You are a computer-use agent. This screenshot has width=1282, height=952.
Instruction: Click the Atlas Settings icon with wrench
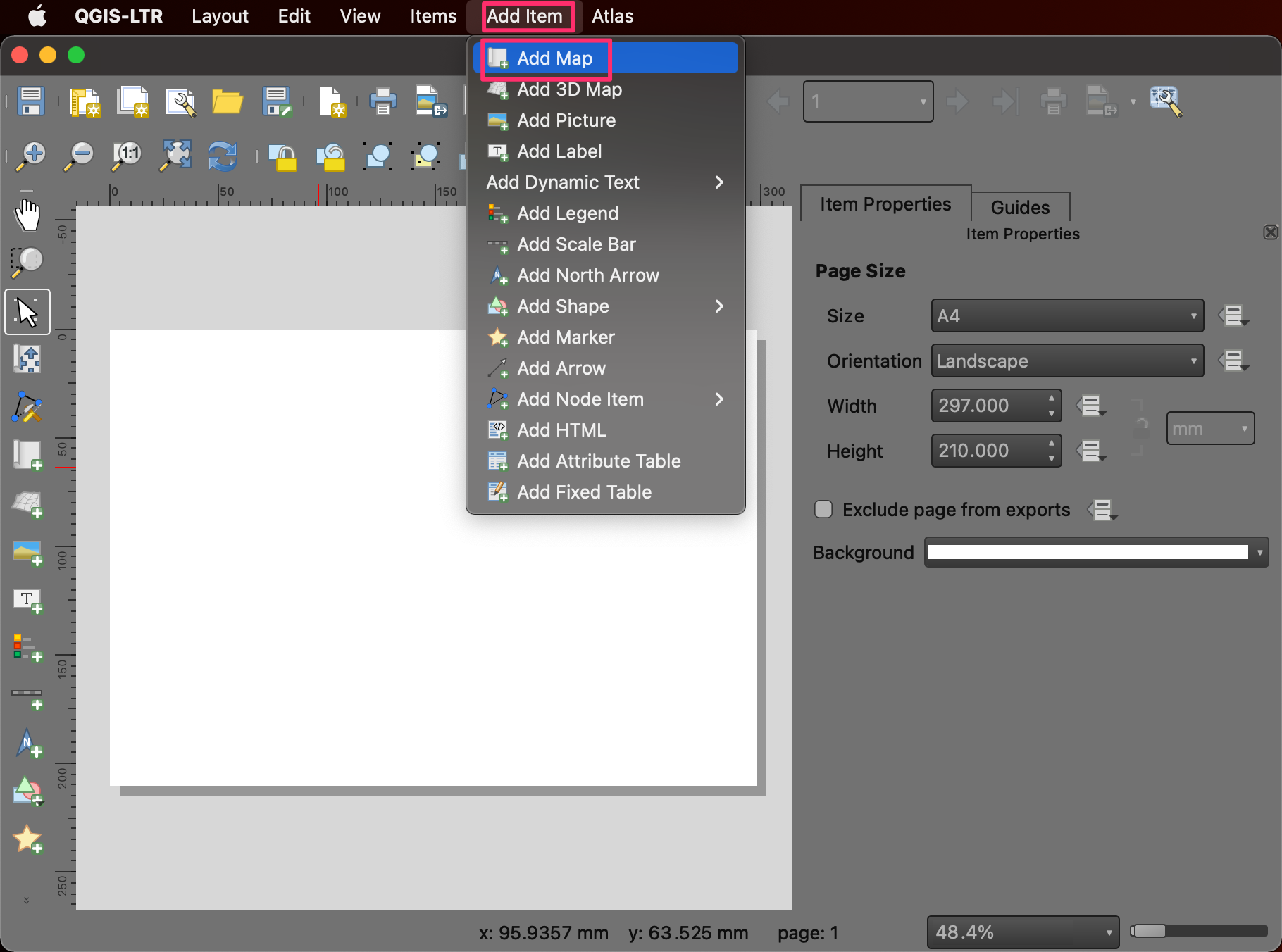[x=1165, y=101]
